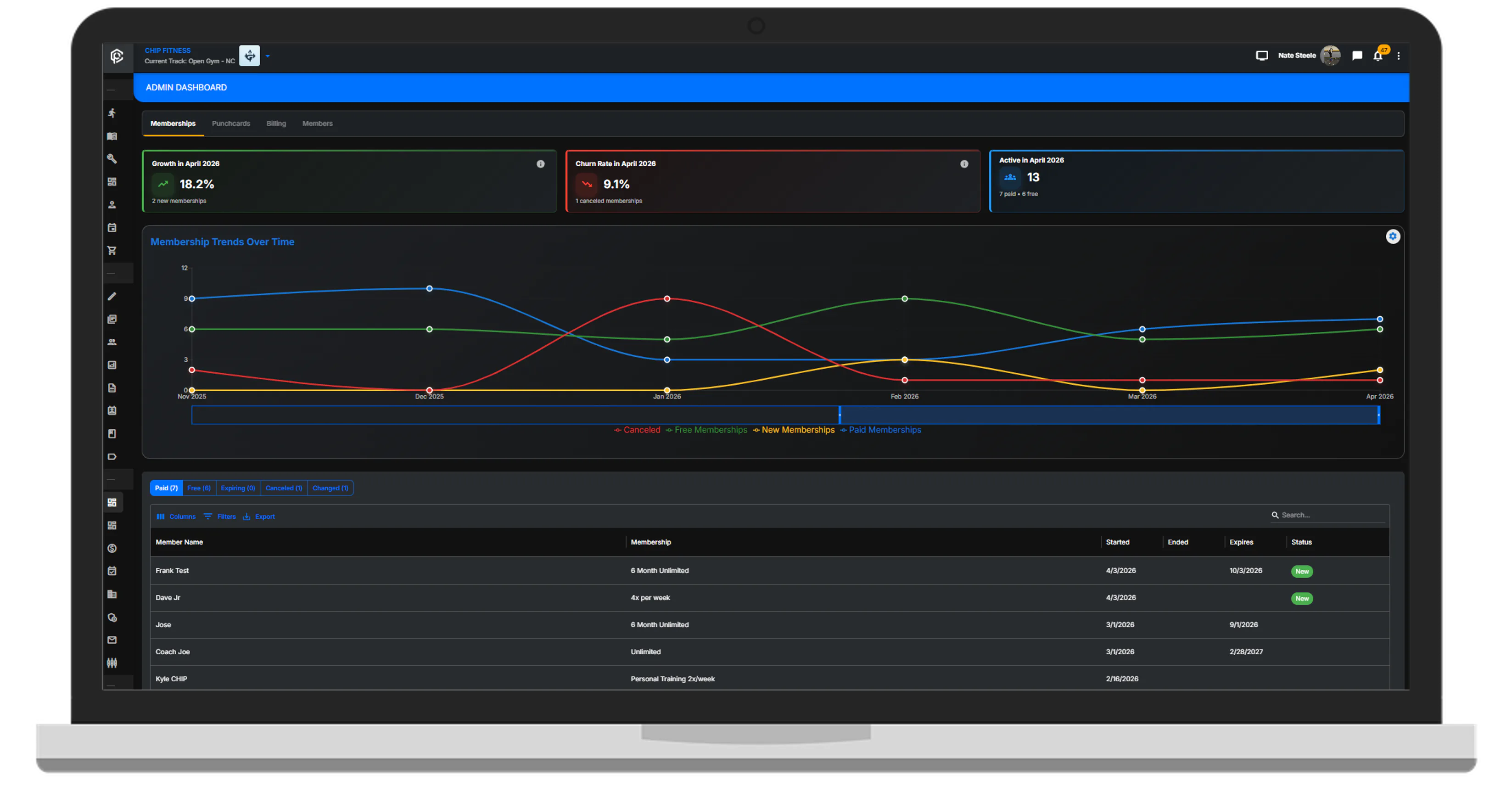Screen dimensions: 1512x803
Task: Open the shopping cart sidebar icon
Action: click(112, 251)
